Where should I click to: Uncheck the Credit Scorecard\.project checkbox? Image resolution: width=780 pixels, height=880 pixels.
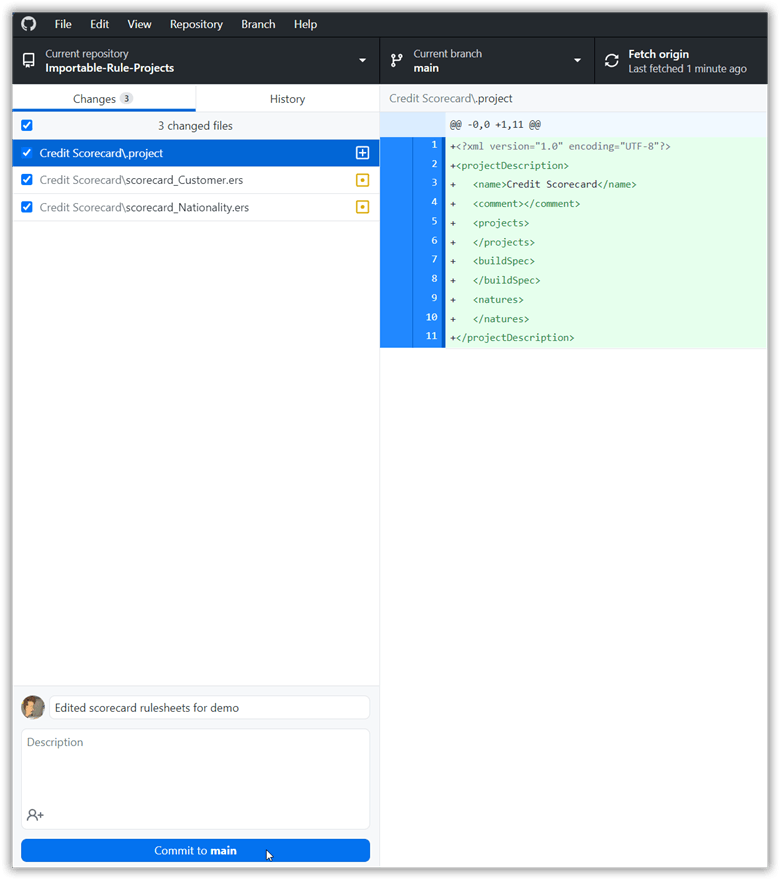click(27, 153)
